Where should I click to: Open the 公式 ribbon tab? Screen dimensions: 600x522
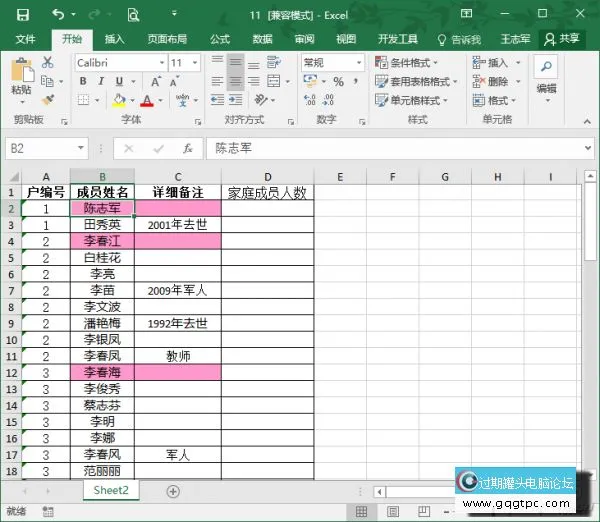pos(220,39)
